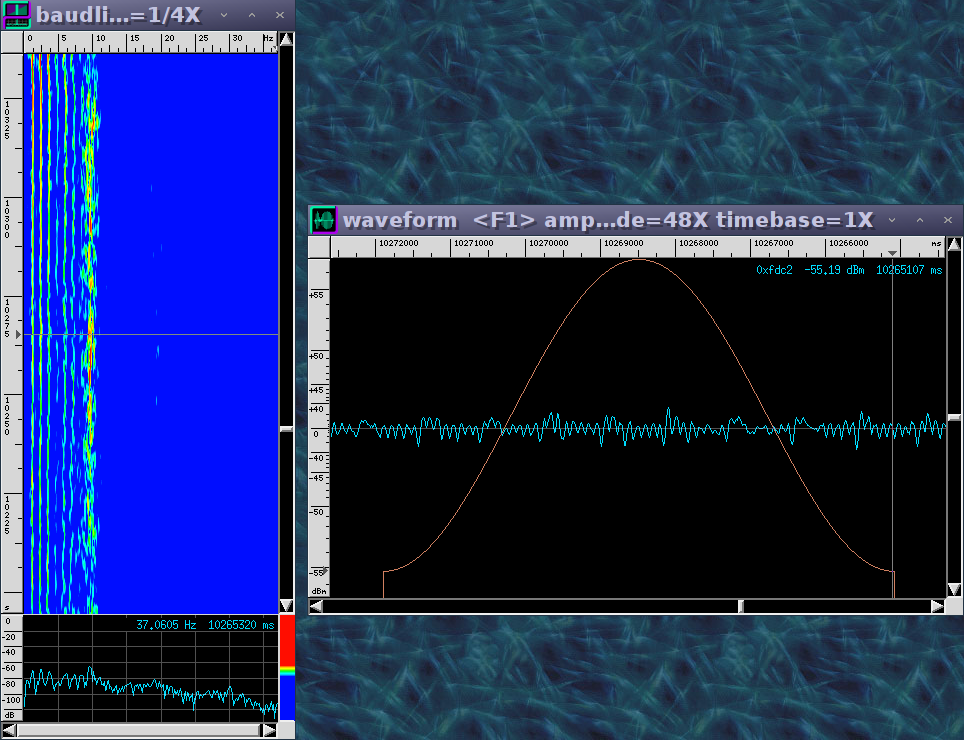Collapse the waveform window using the down chevron

892,220
